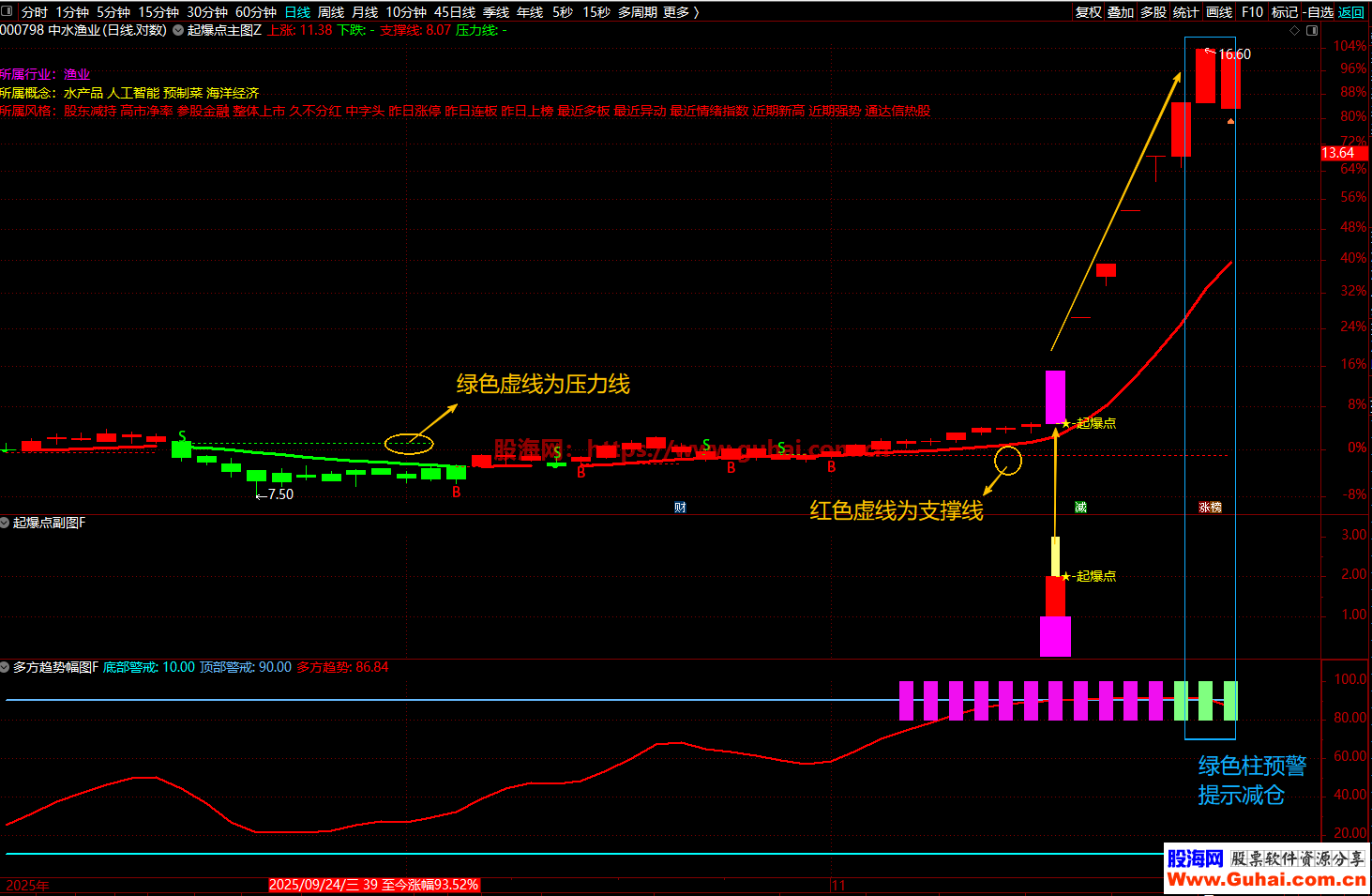The height and width of the screenshot is (896, 1372).
Task: Click the panel layout icon left of 分时
Action: [x=8, y=12]
